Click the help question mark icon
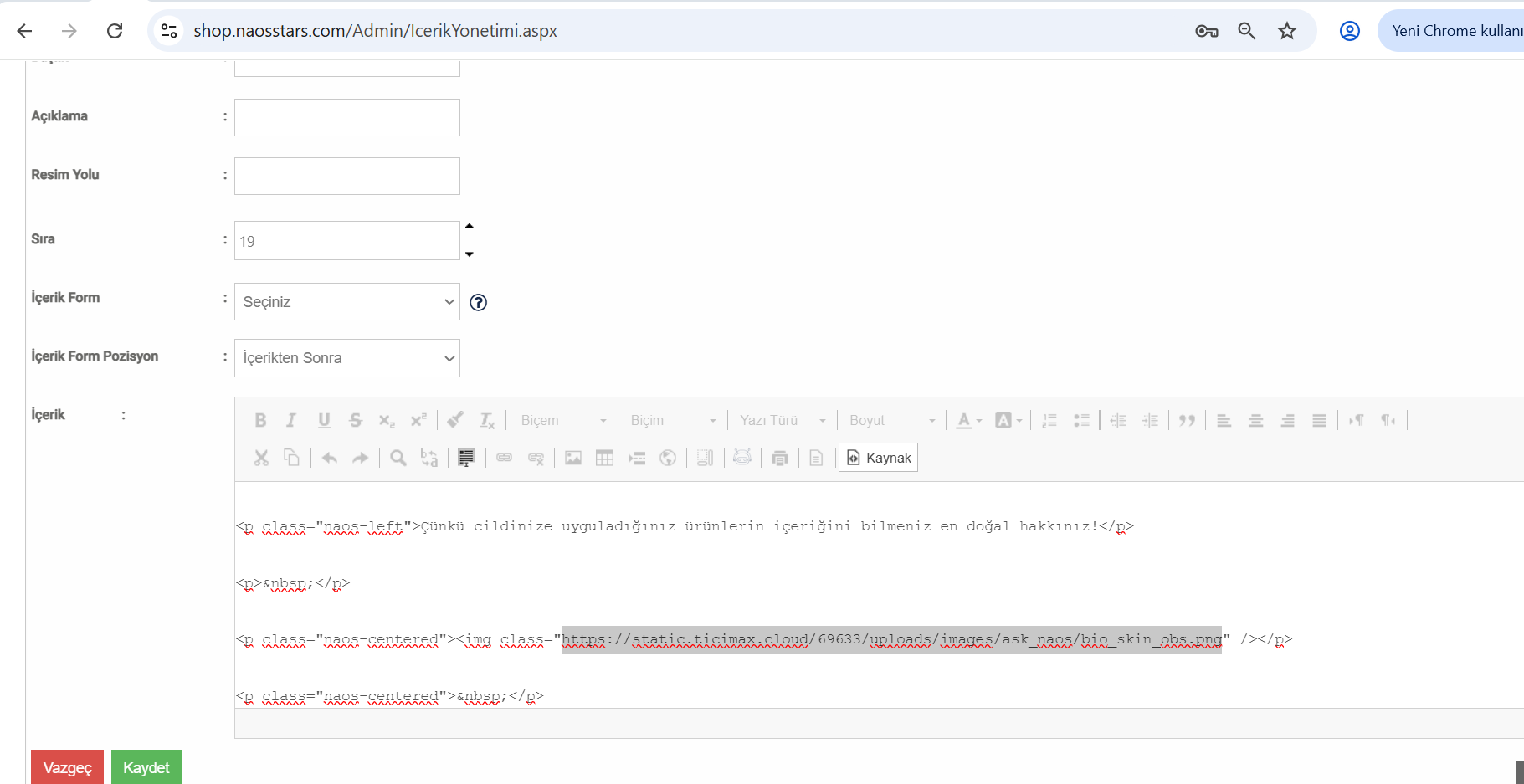Screen dimensions: 1524x784 click(x=479, y=302)
